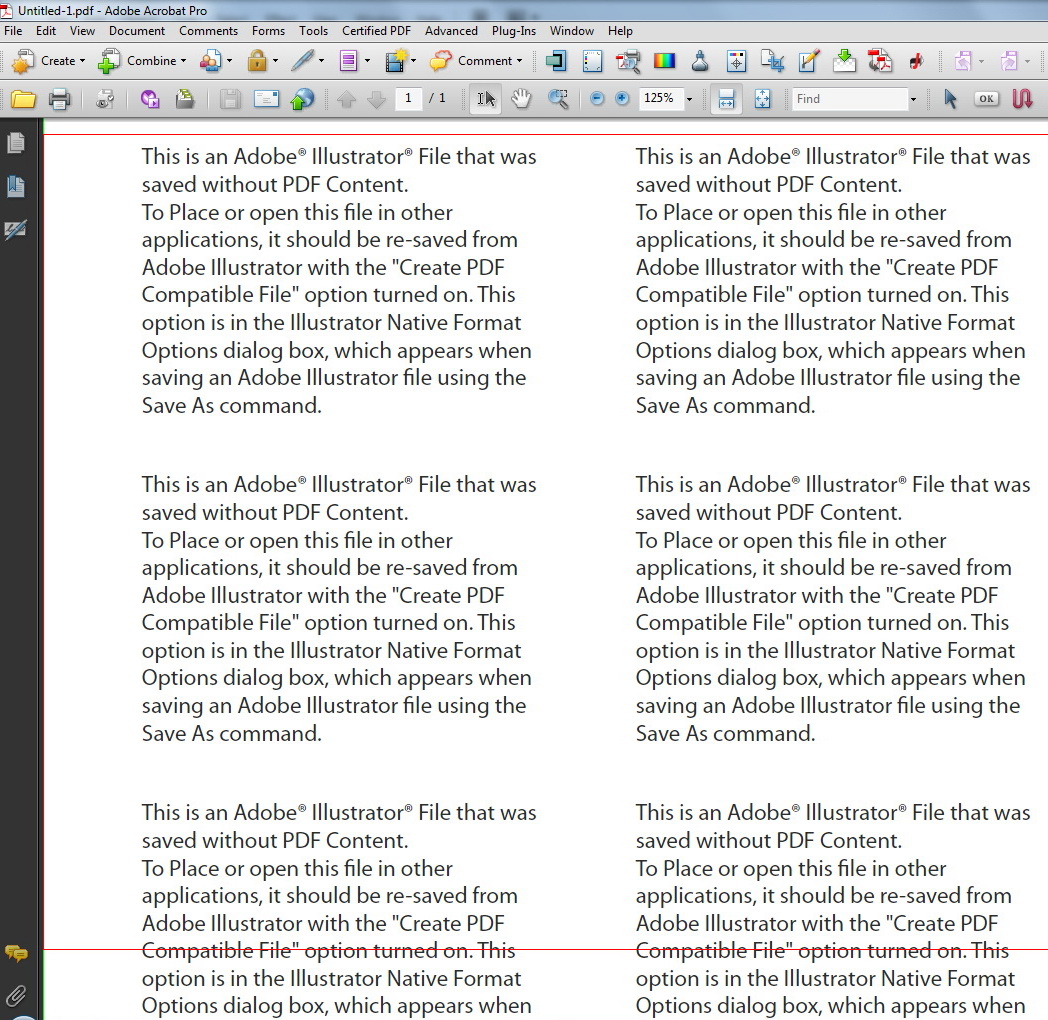Expand the Create dropdown arrow

click(x=83, y=61)
